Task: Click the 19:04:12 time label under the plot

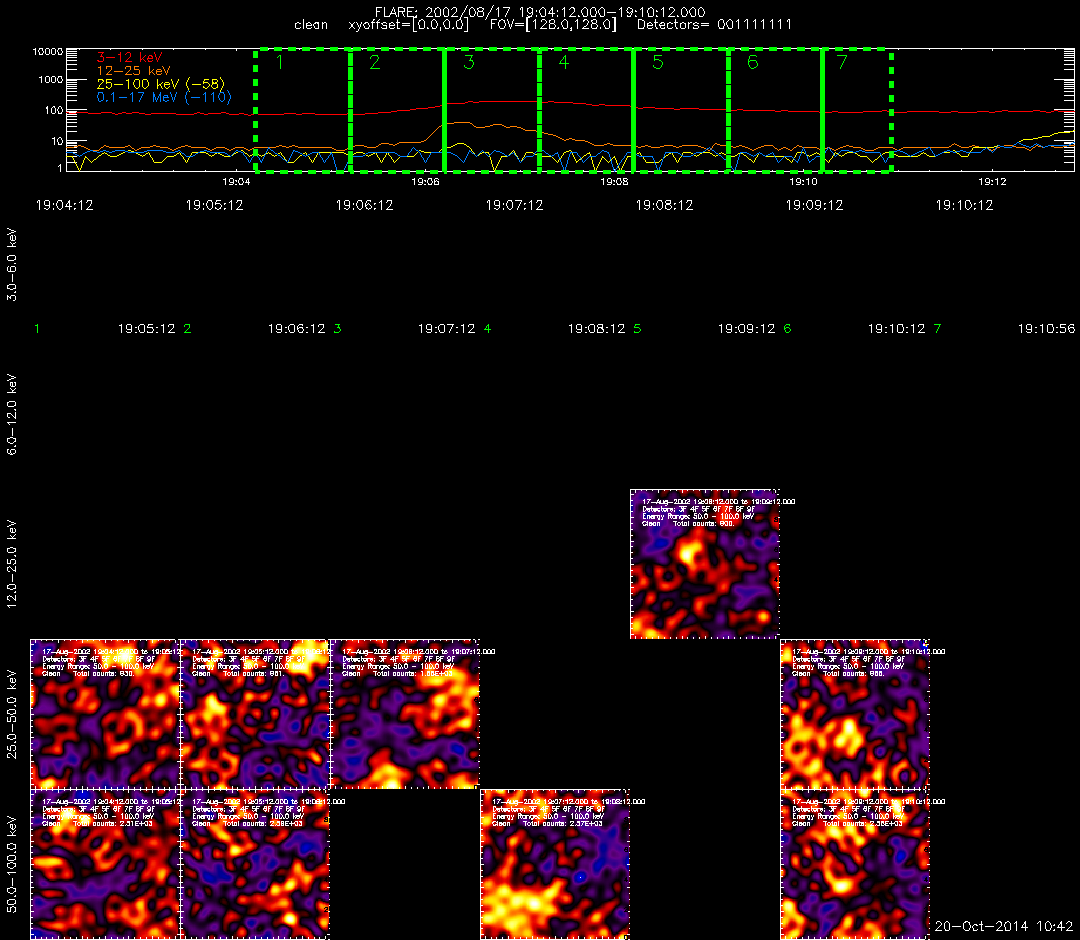Action: coord(64,205)
